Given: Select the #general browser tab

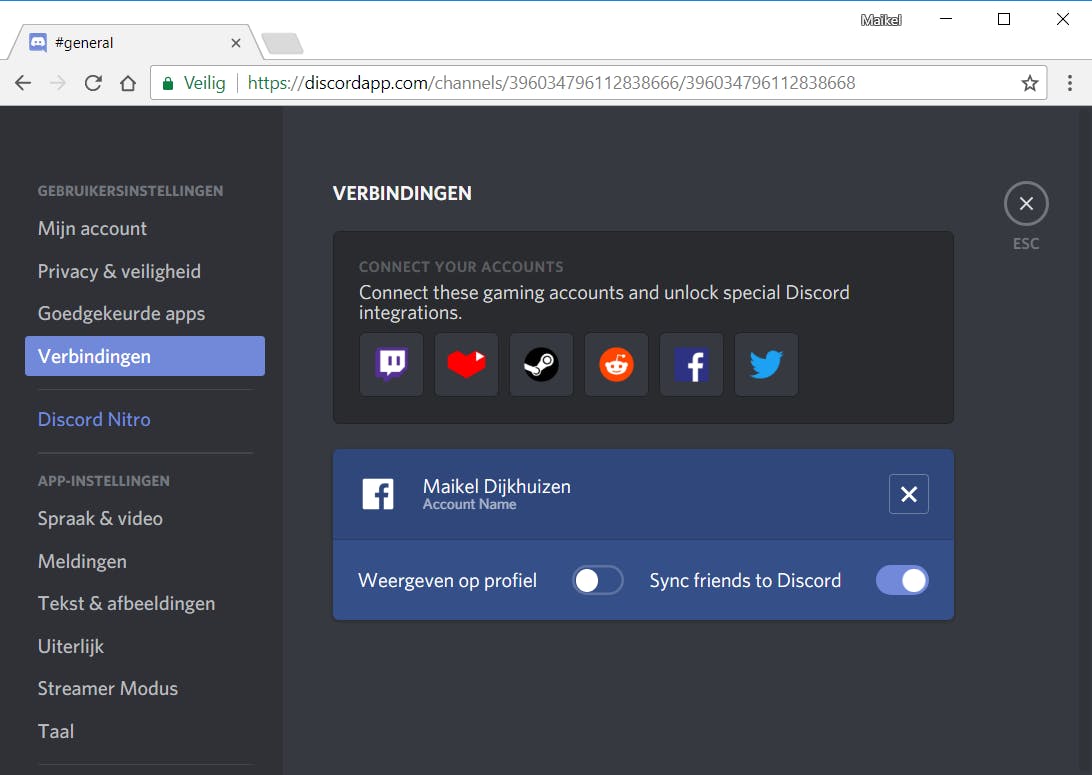Looking at the screenshot, I should (x=136, y=42).
